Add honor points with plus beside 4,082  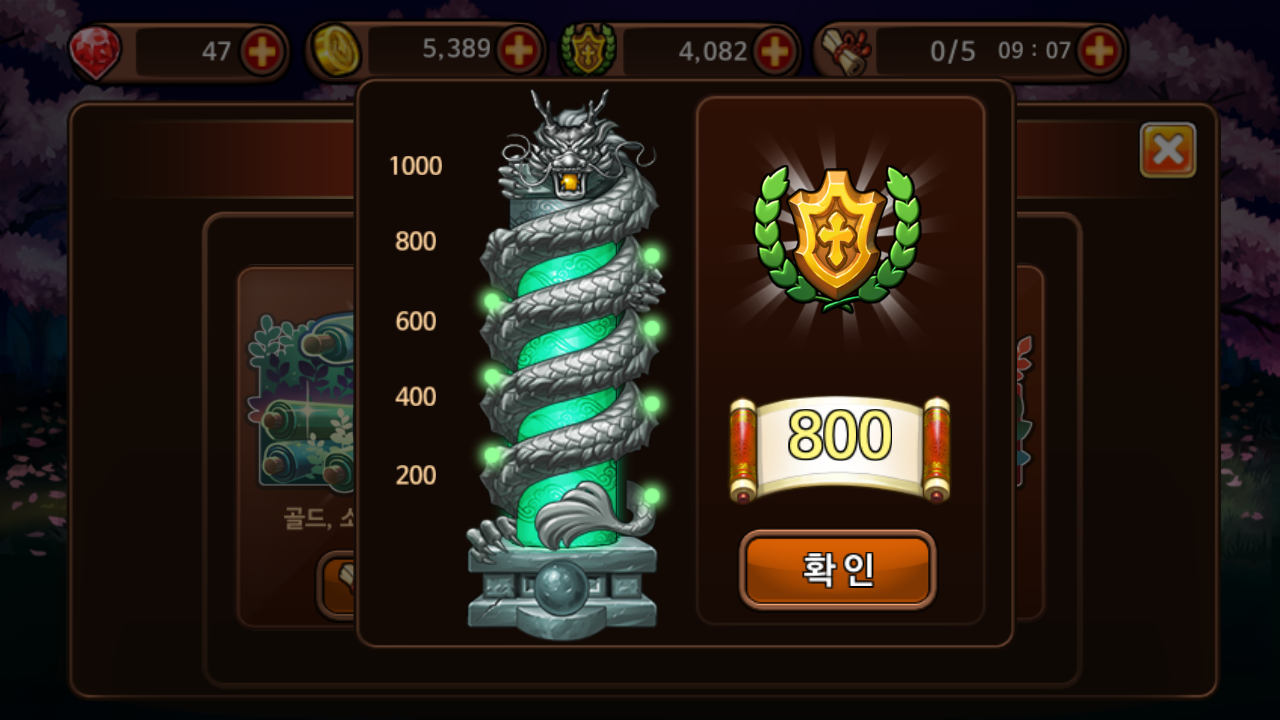click(775, 52)
